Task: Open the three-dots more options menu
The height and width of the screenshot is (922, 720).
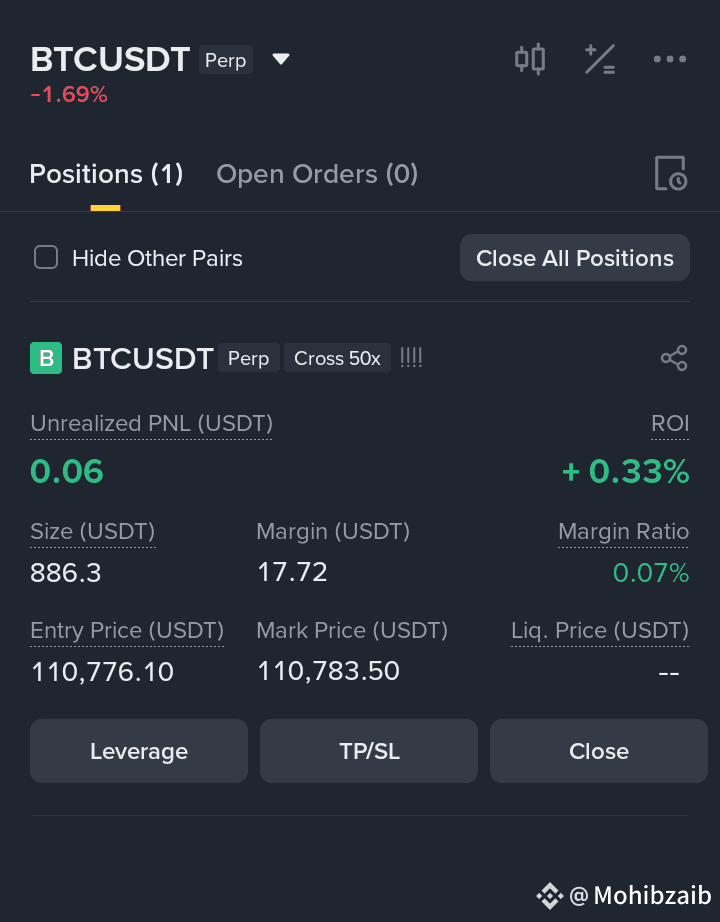Action: click(x=670, y=59)
